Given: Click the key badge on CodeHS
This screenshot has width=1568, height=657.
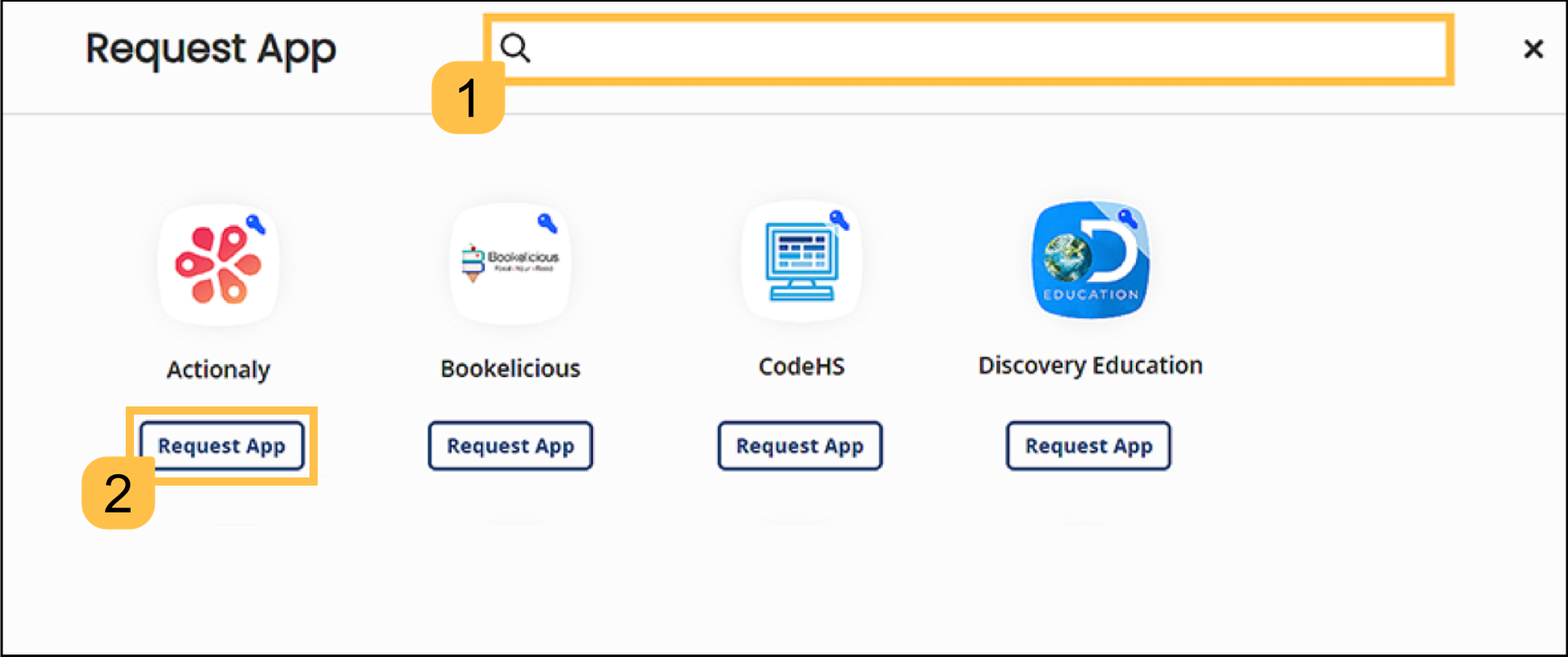Looking at the screenshot, I should point(839,220).
